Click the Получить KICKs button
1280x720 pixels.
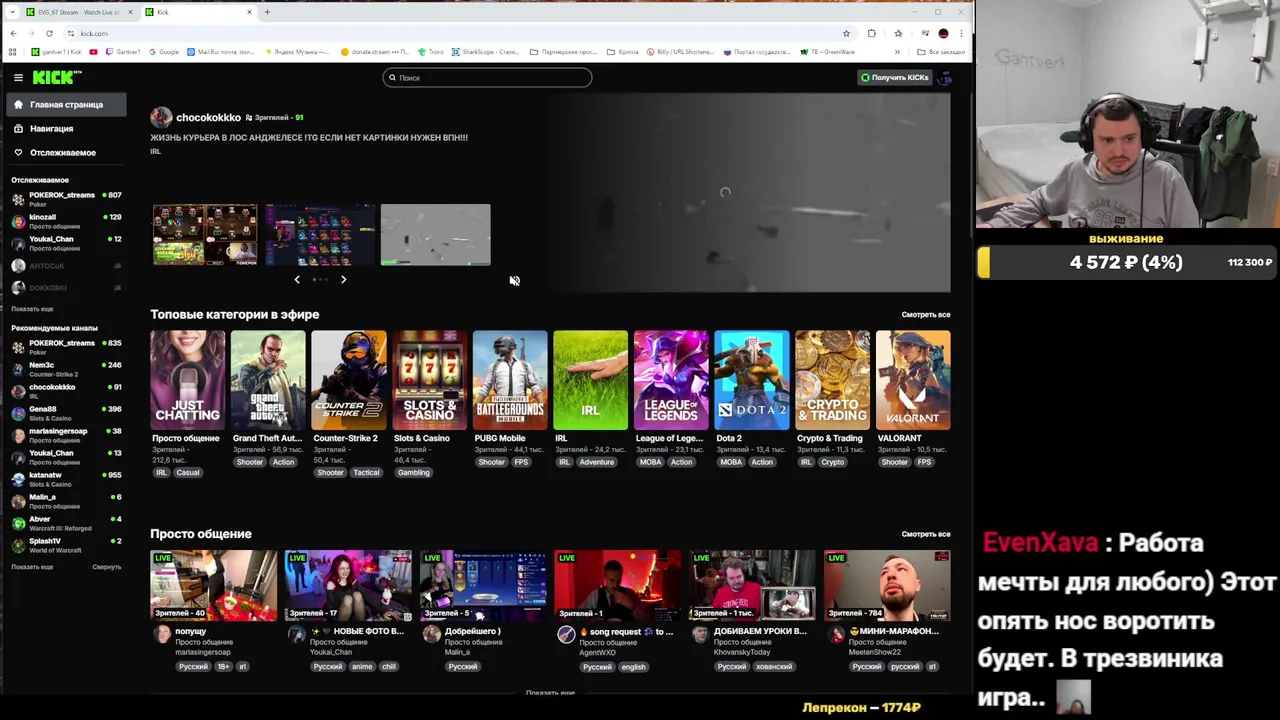(x=895, y=77)
